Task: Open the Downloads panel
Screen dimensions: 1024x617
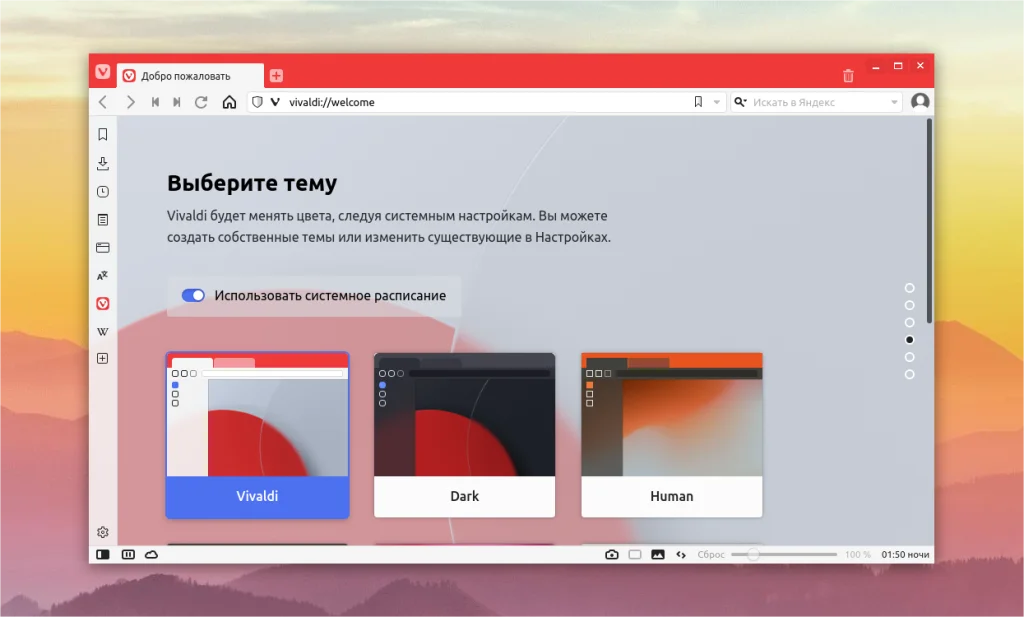Action: (x=102, y=163)
